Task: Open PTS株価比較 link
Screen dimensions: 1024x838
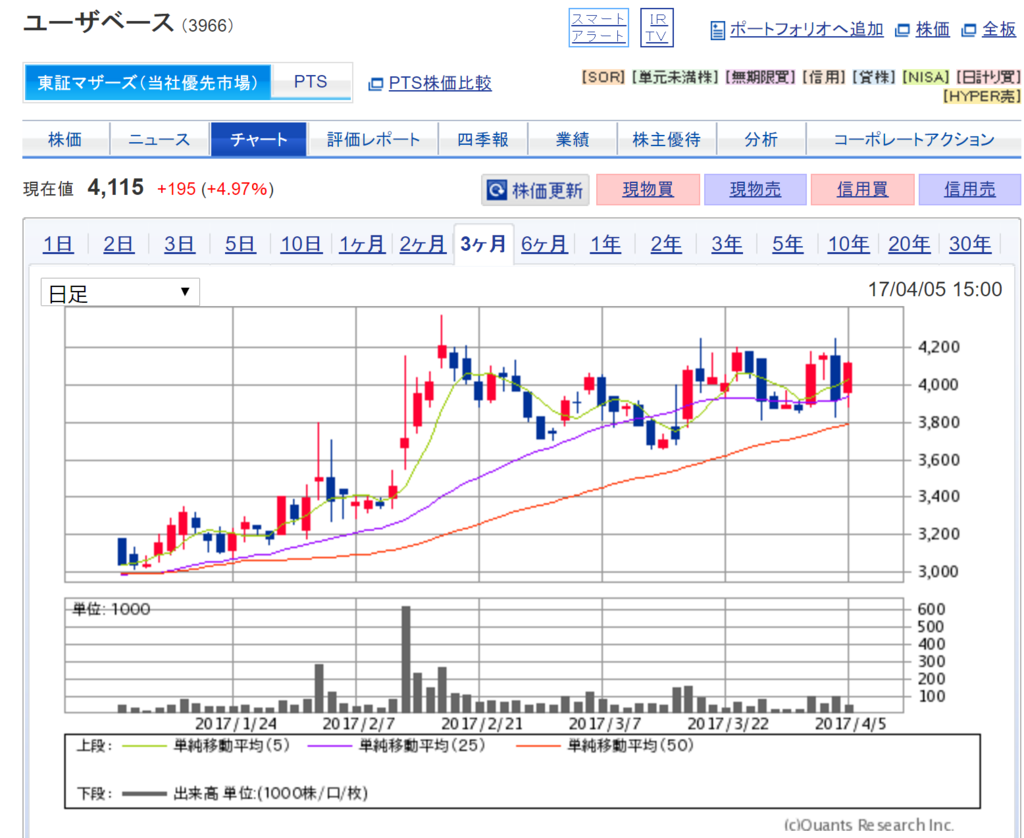Action: coord(440,83)
